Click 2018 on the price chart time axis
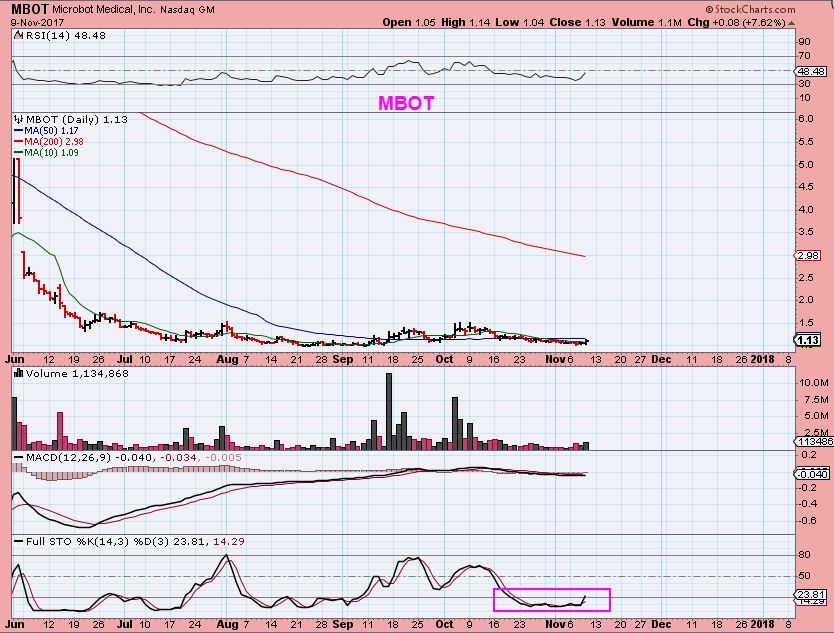 (764, 360)
